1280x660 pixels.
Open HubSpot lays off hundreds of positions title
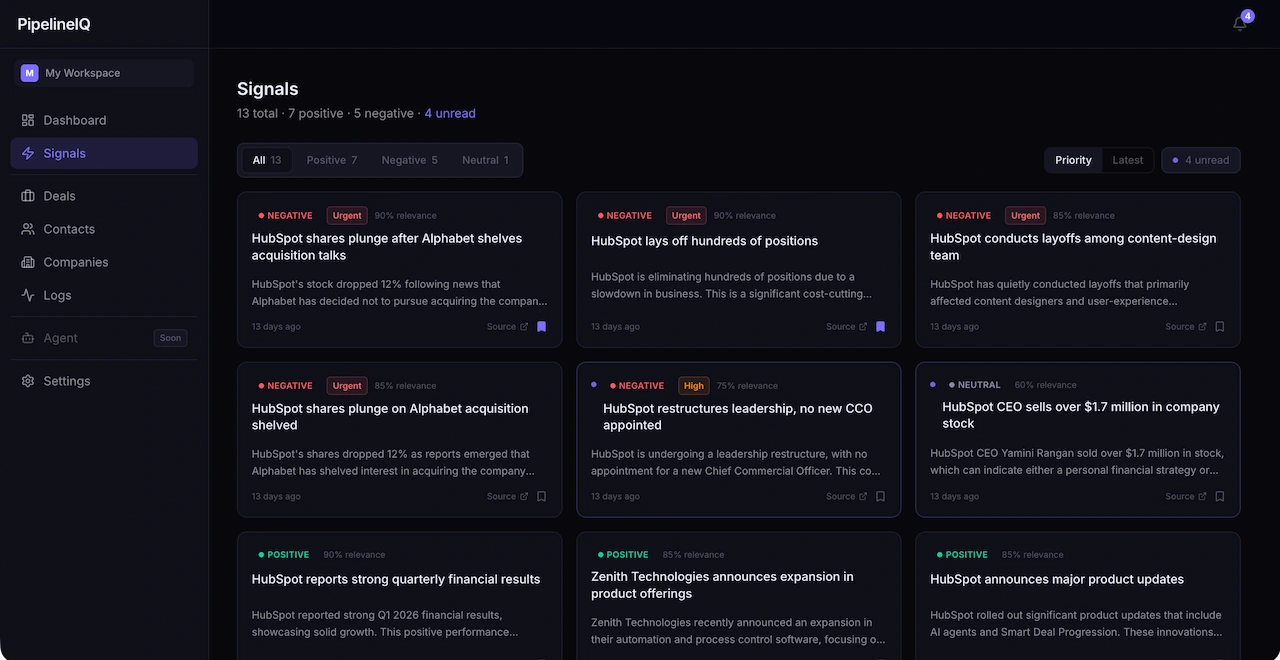pos(704,241)
